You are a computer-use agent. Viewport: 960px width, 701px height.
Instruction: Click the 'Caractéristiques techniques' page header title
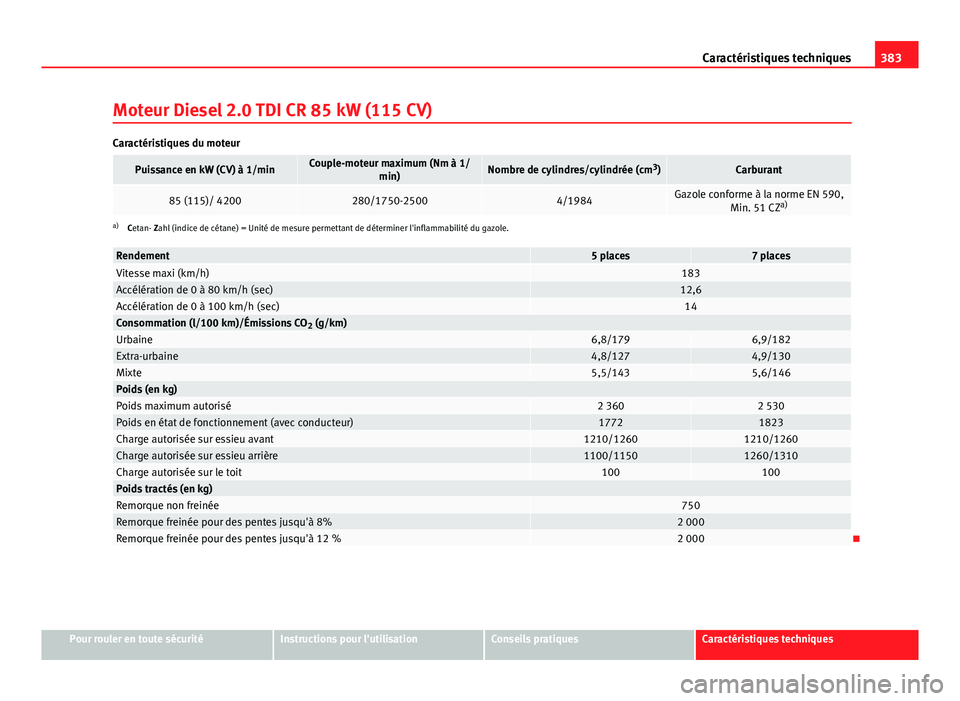[776, 58]
